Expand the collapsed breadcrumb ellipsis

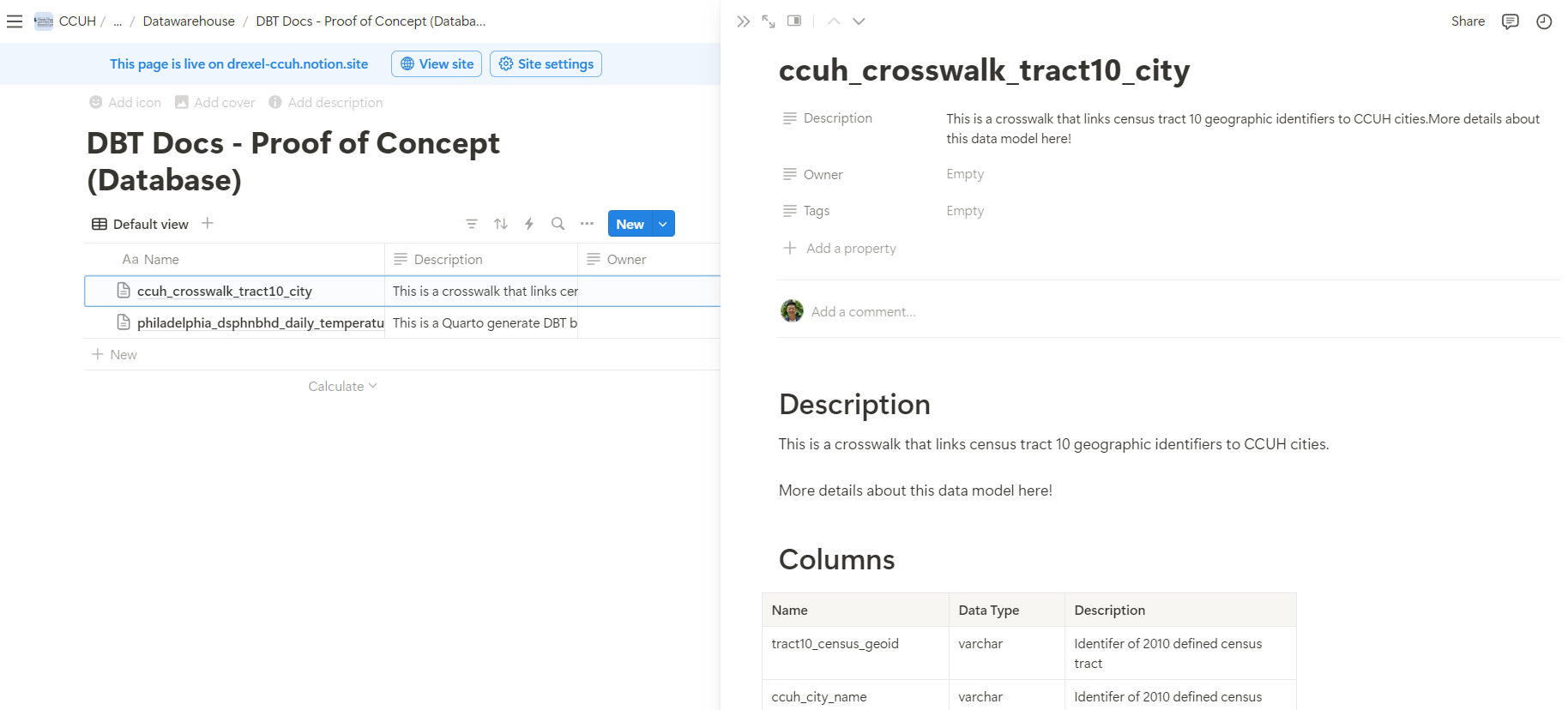pyautogui.click(x=118, y=21)
